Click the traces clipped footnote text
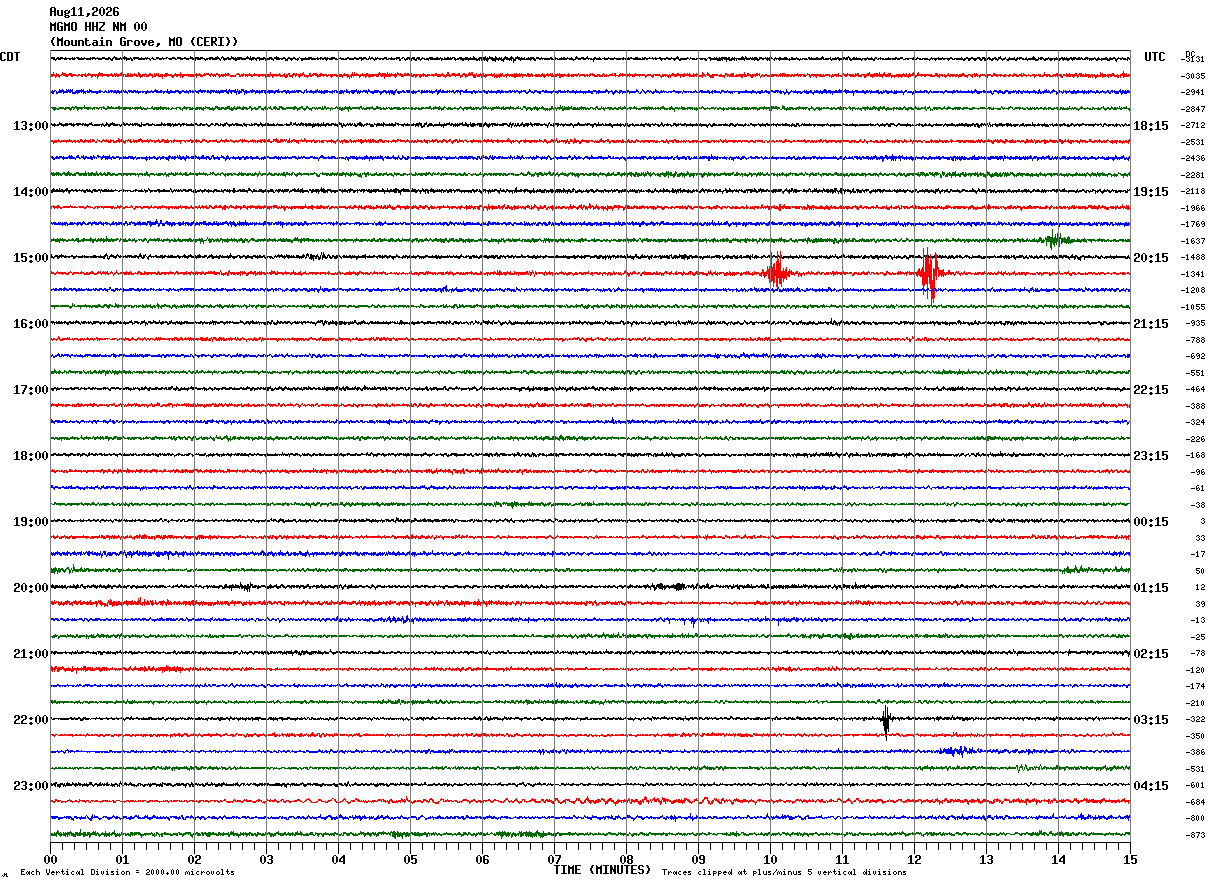 [x=784, y=872]
